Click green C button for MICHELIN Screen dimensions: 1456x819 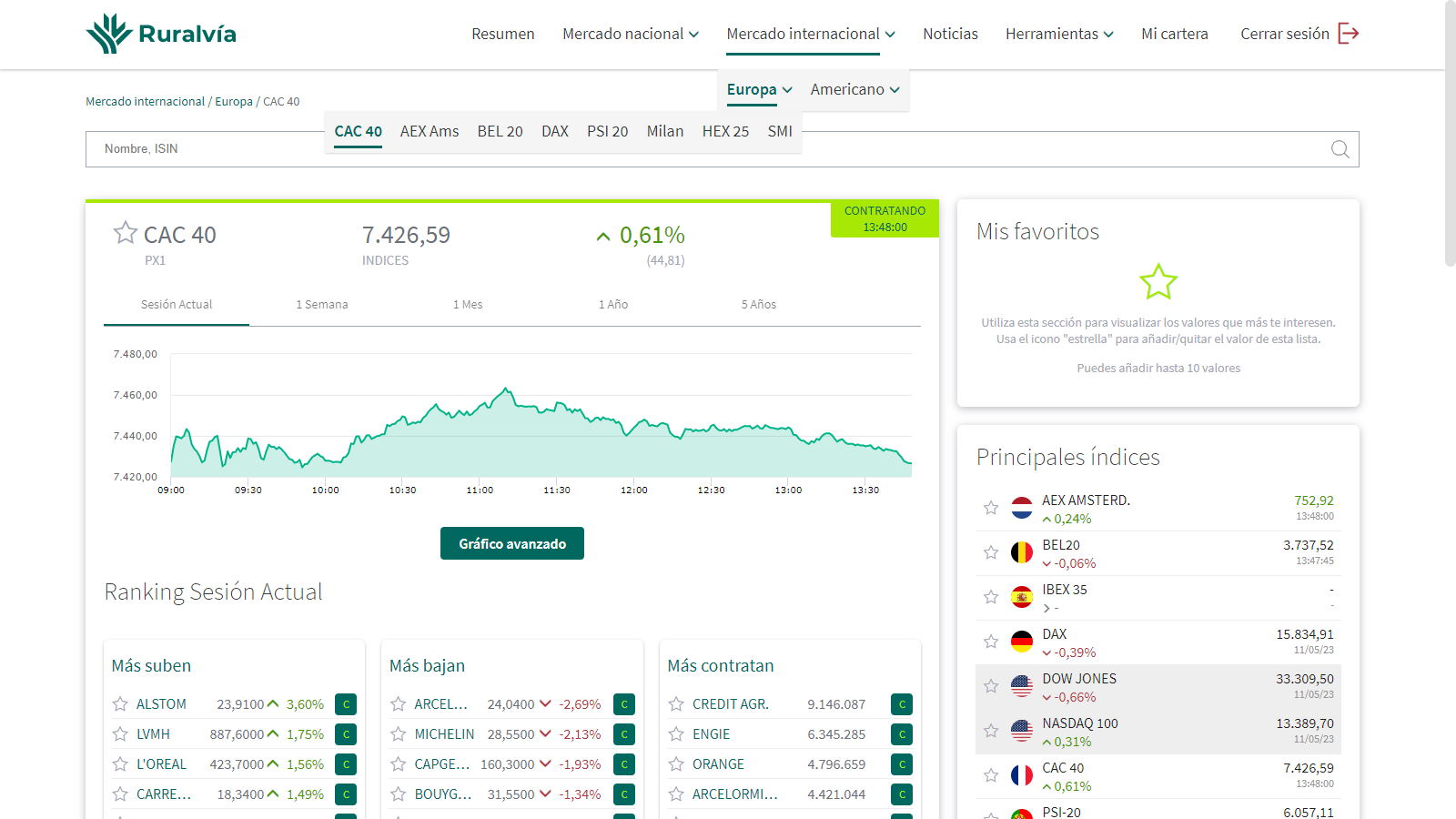624,734
